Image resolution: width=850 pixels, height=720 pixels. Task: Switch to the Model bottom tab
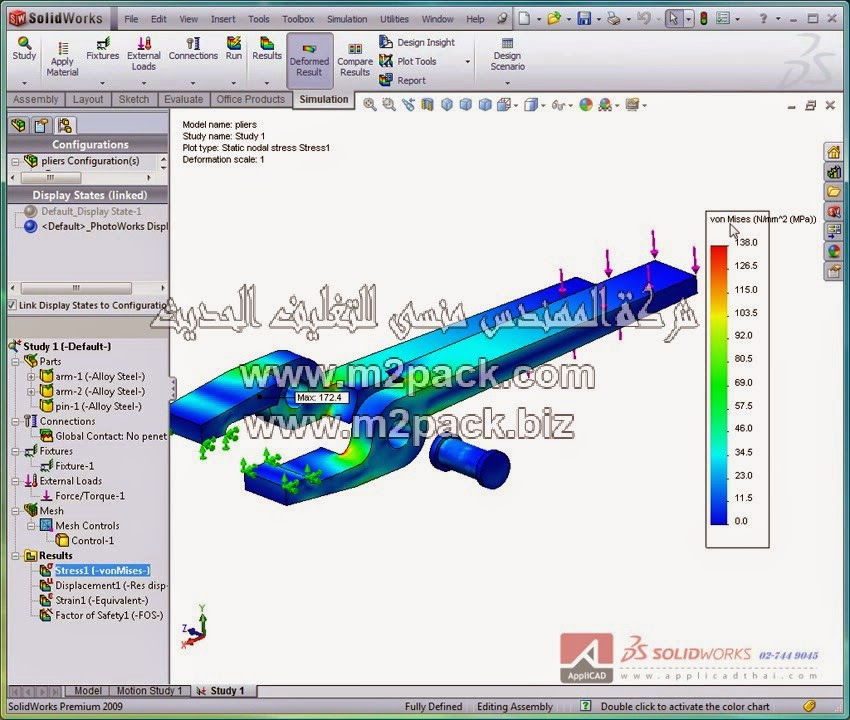point(87,690)
